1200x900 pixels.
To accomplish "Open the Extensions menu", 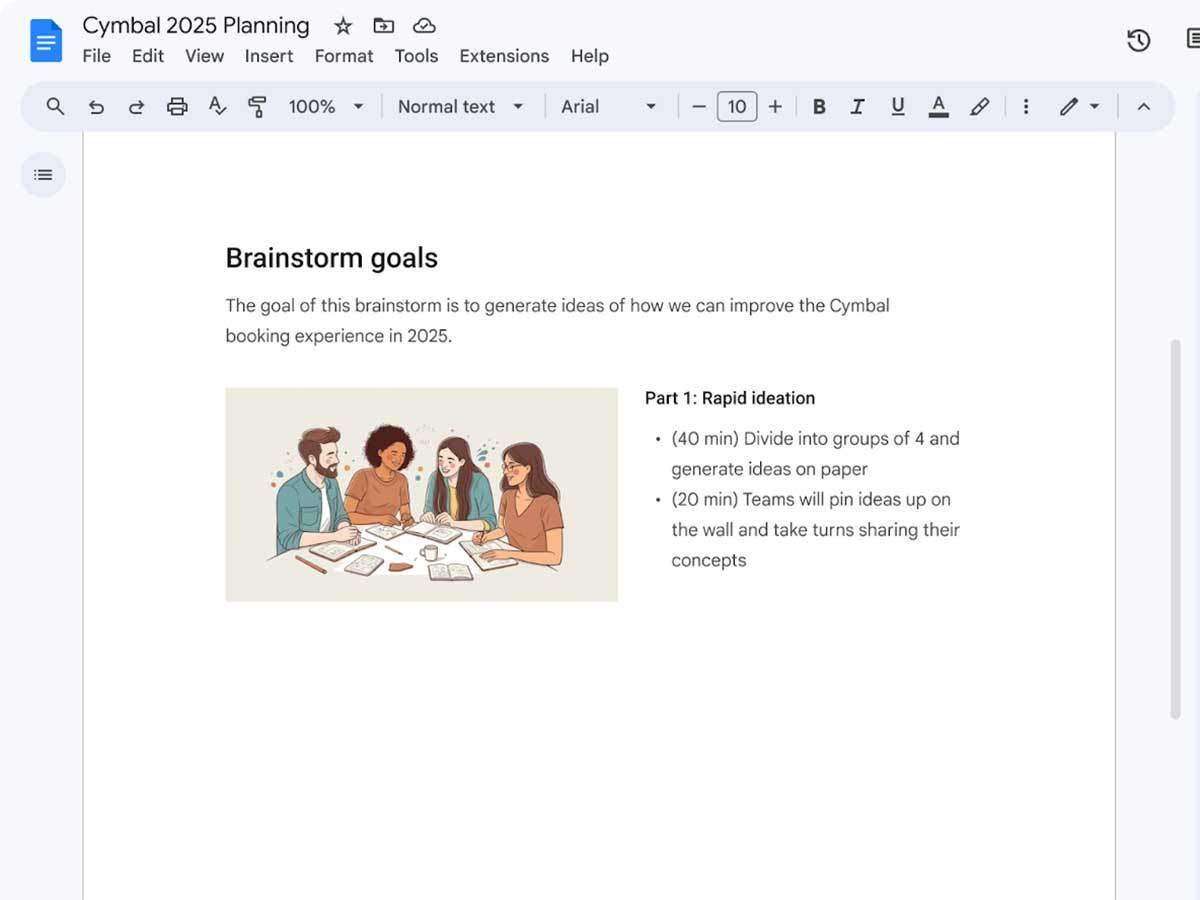I will (504, 56).
